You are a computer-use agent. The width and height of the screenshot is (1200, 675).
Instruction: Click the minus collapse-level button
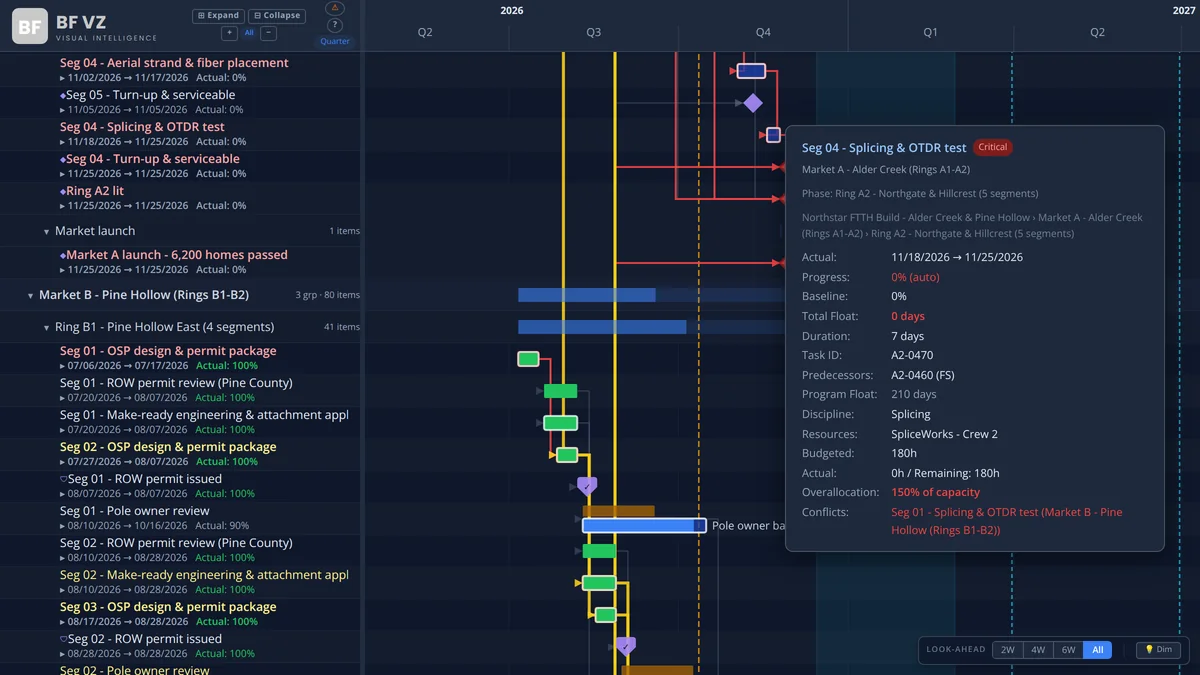point(268,33)
